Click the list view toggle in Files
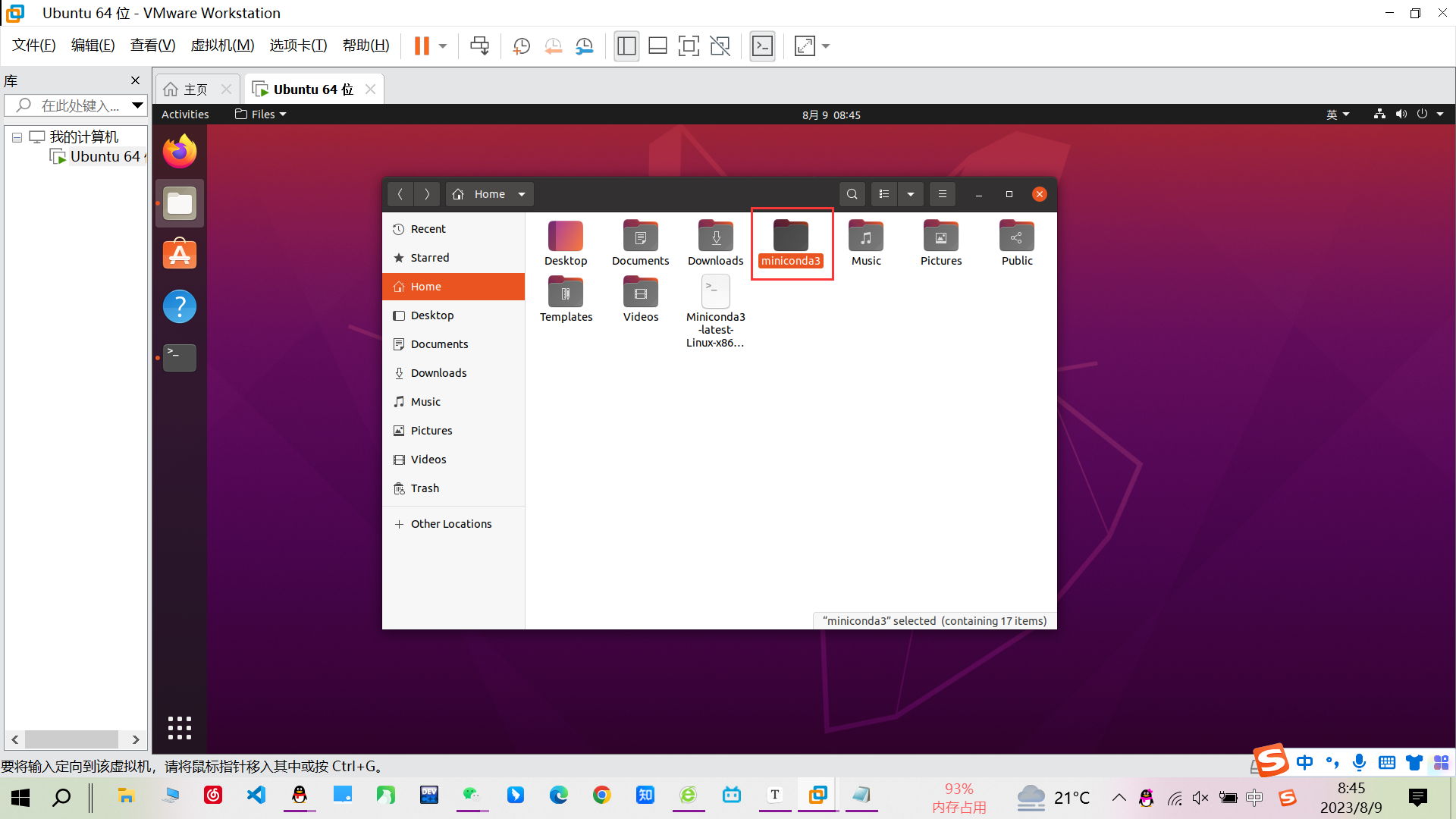The width and height of the screenshot is (1456, 819). [883, 194]
